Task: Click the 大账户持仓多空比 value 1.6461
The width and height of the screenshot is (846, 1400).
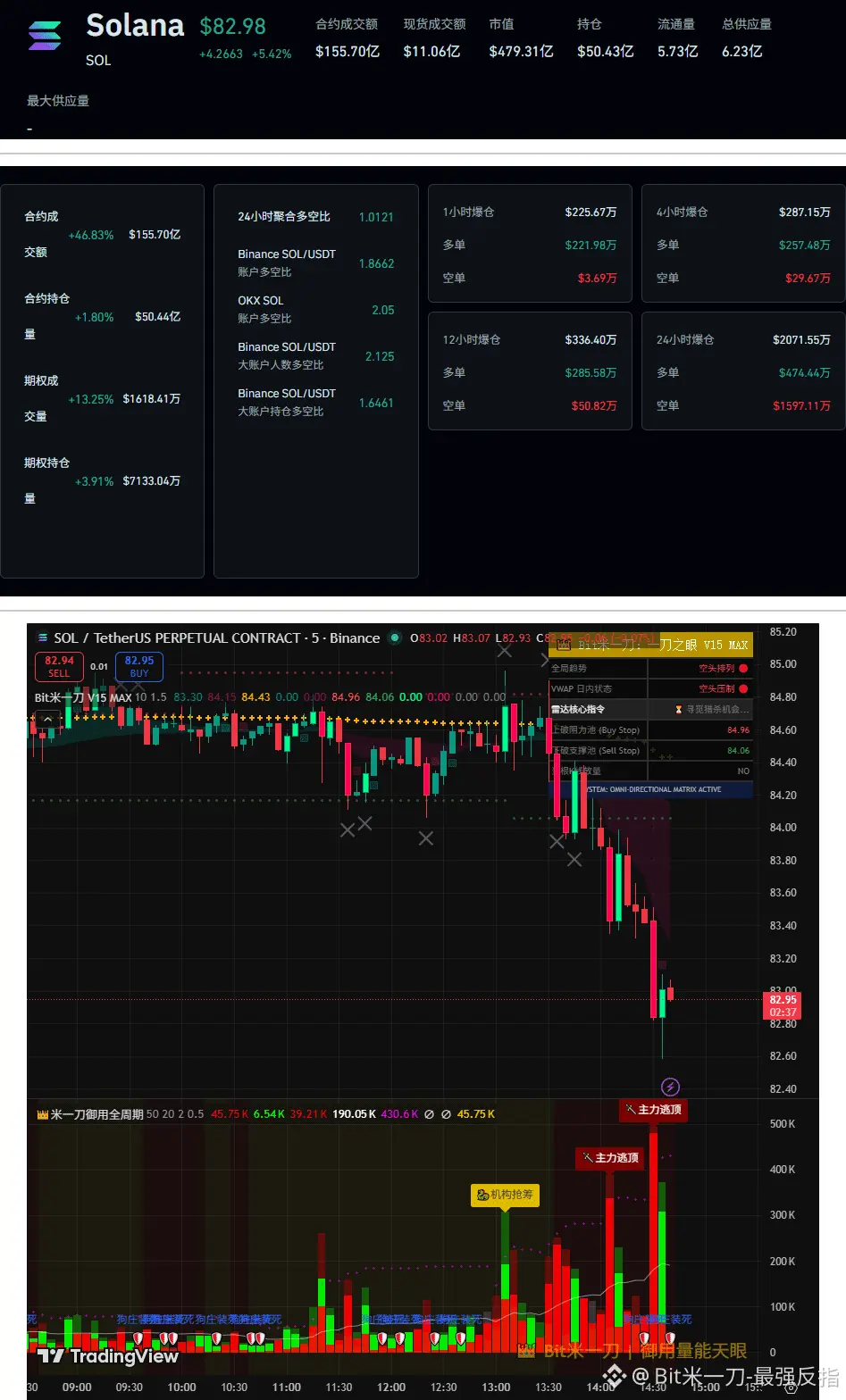Action: (x=376, y=403)
